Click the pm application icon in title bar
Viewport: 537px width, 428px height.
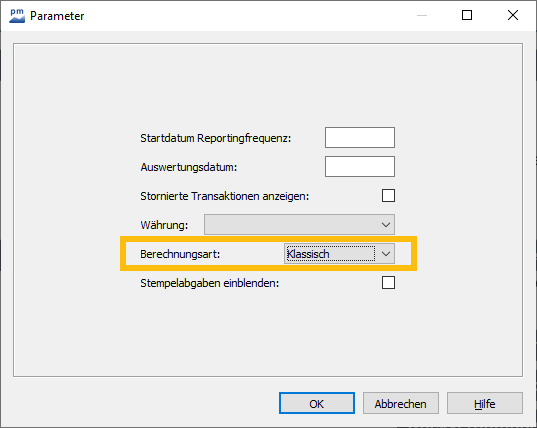pyautogui.click(x=17, y=16)
